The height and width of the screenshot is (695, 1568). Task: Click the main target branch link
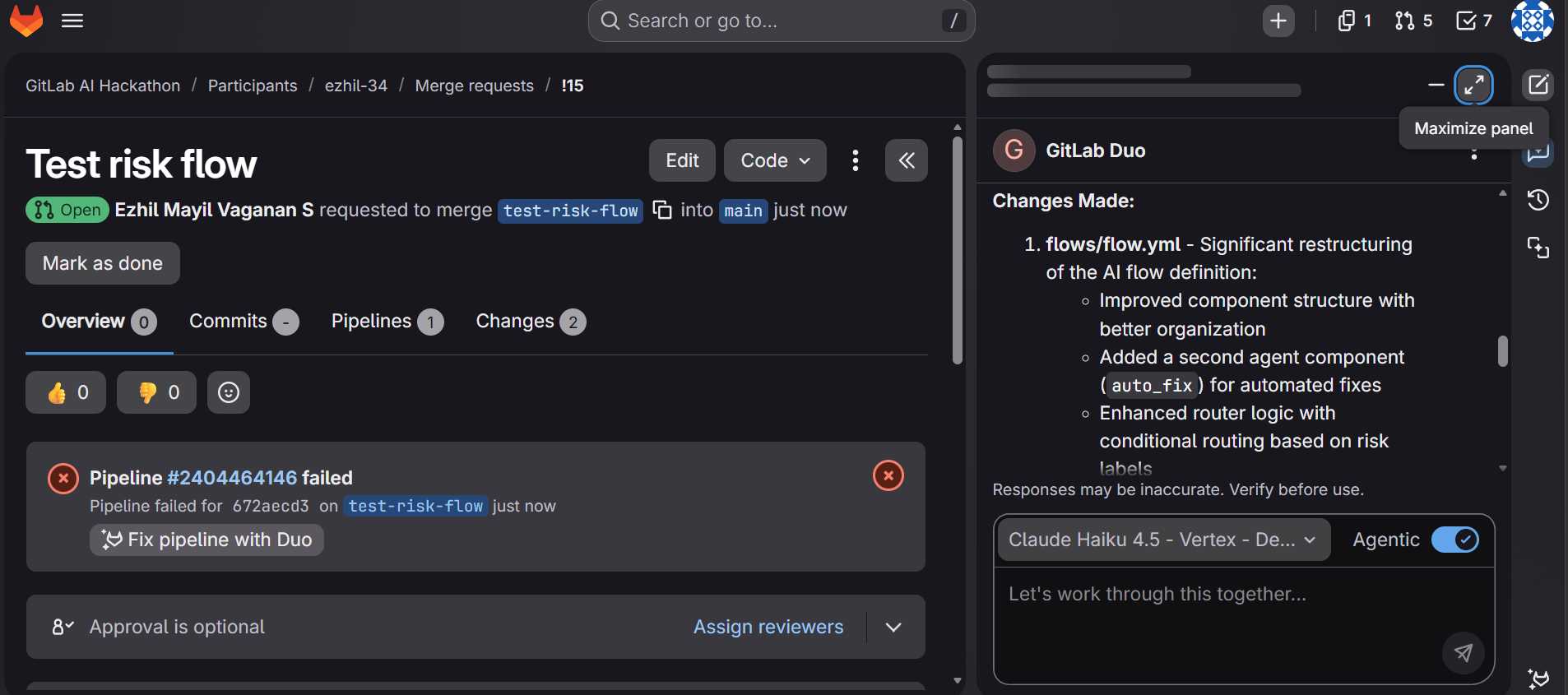(x=744, y=211)
